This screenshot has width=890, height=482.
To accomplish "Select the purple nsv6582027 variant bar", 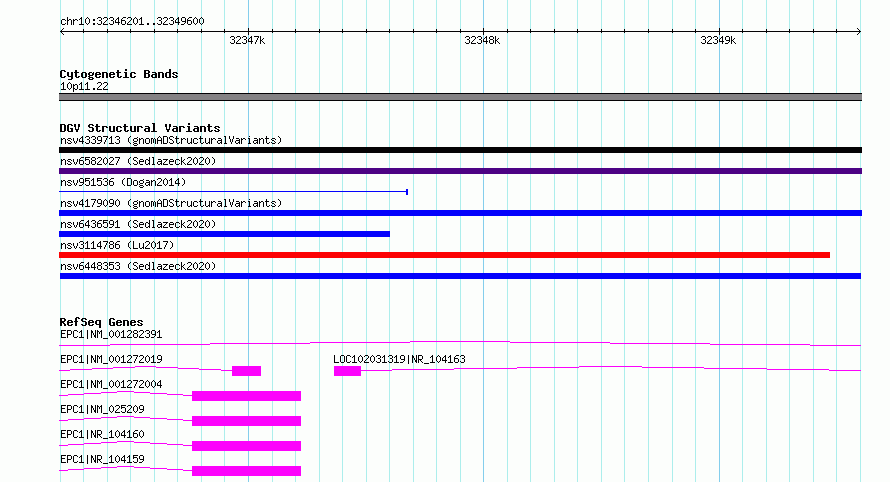I will point(460,171).
